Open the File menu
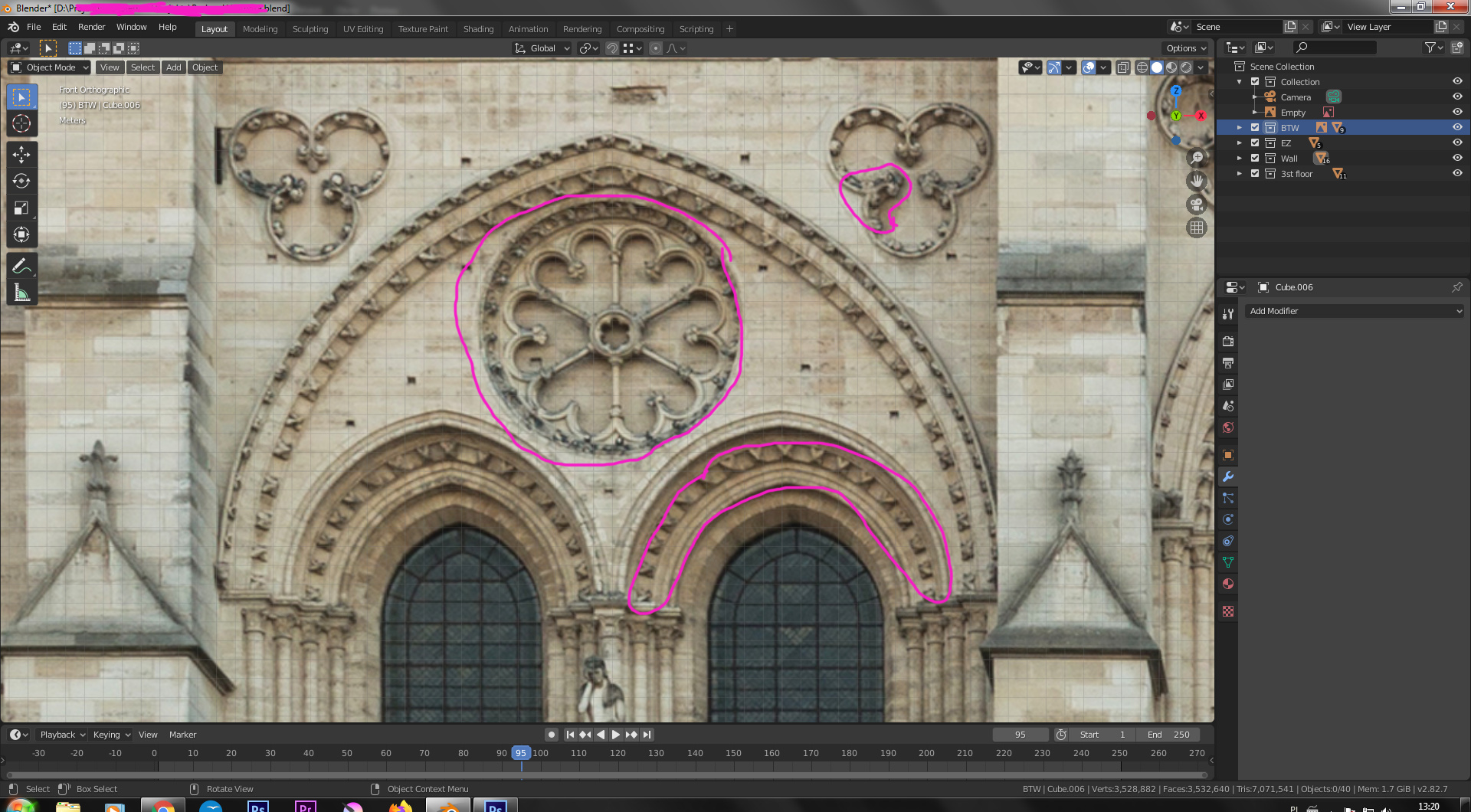The image size is (1471, 812). click(x=34, y=27)
